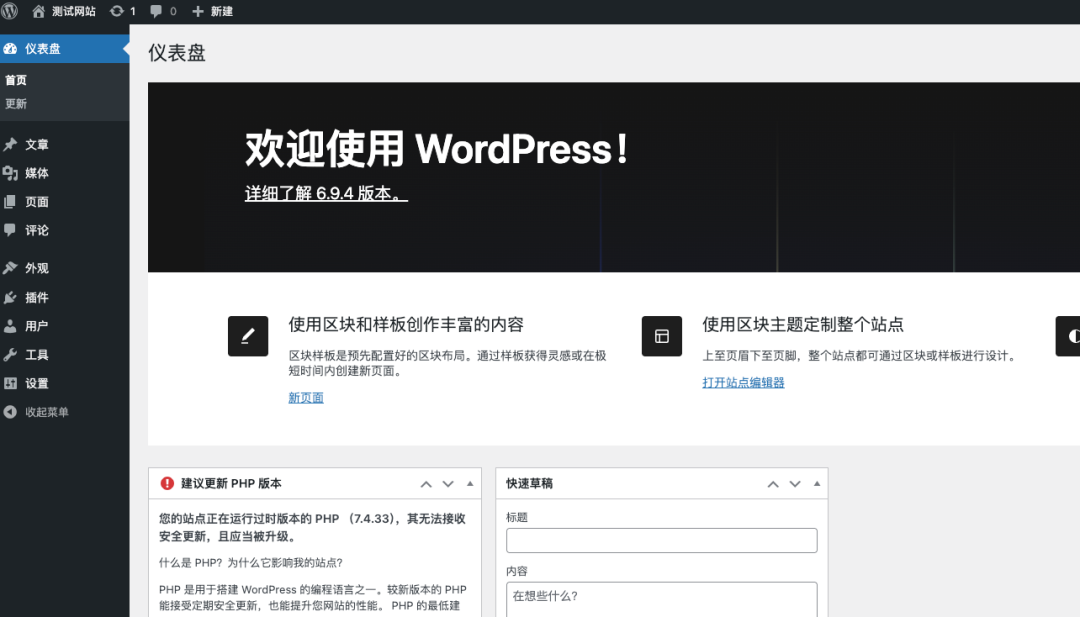Image resolution: width=1080 pixels, height=617 pixels.
Task: Open the 首页 submenu item
Action: 16,80
